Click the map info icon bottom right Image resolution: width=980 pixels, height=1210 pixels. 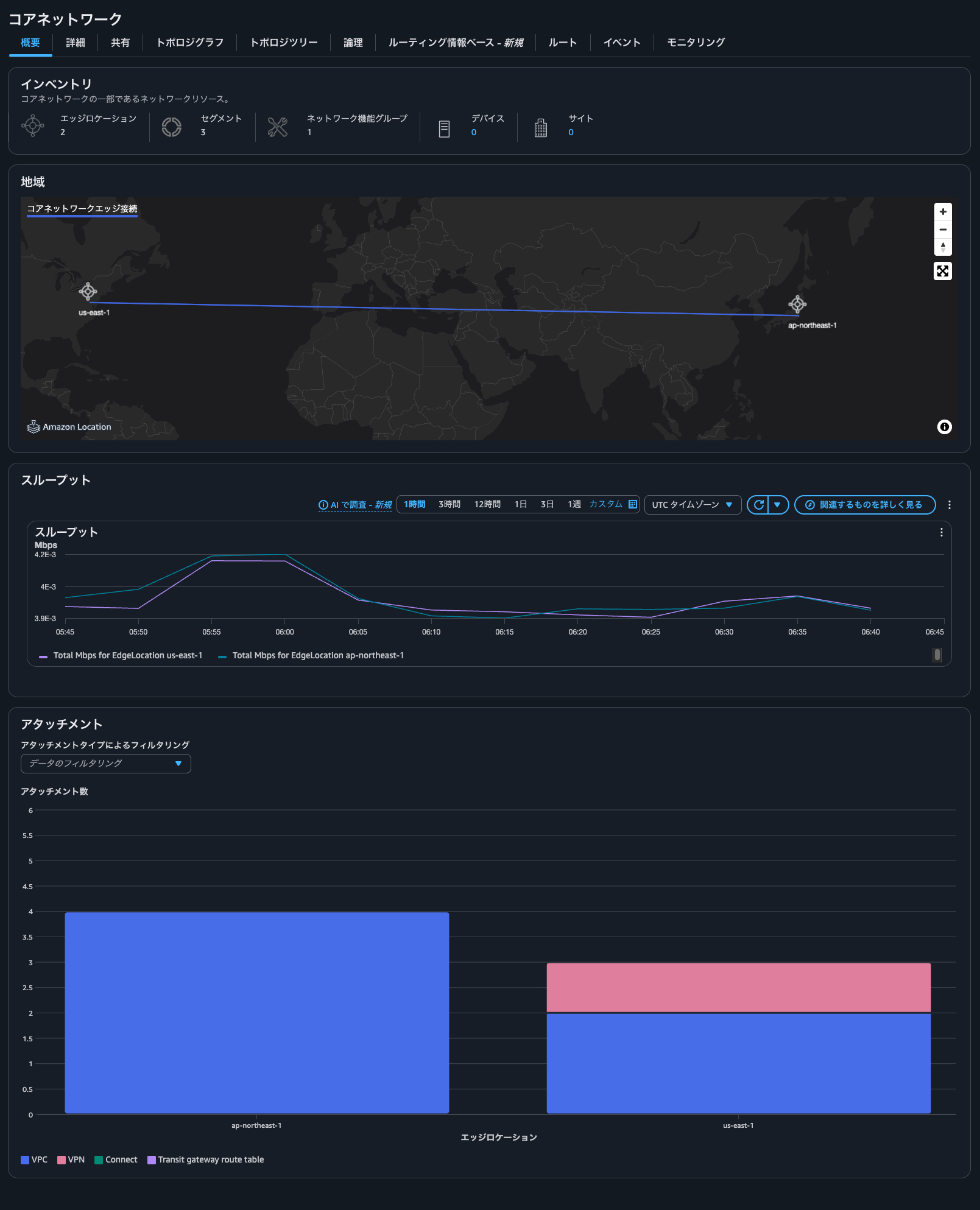[x=945, y=427]
